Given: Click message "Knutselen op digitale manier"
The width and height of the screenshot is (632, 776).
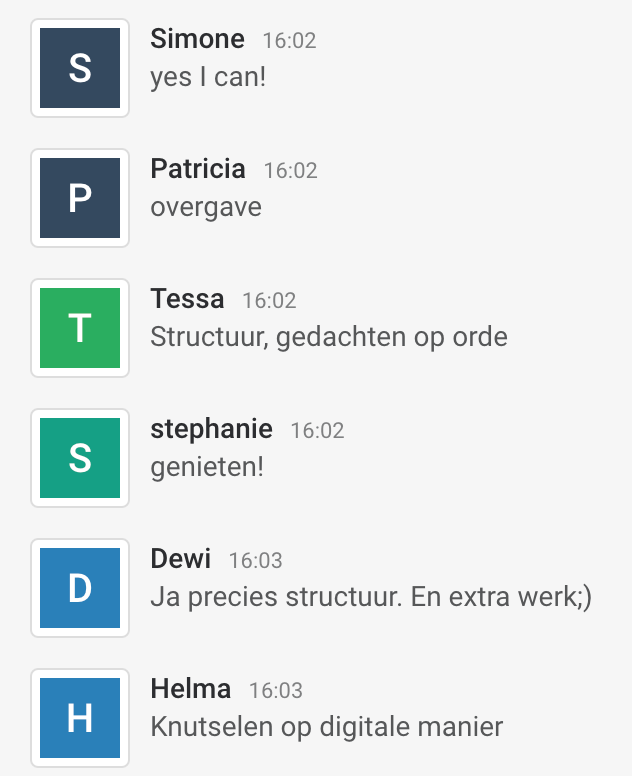Looking at the screenshot, I should pos(326,727).
